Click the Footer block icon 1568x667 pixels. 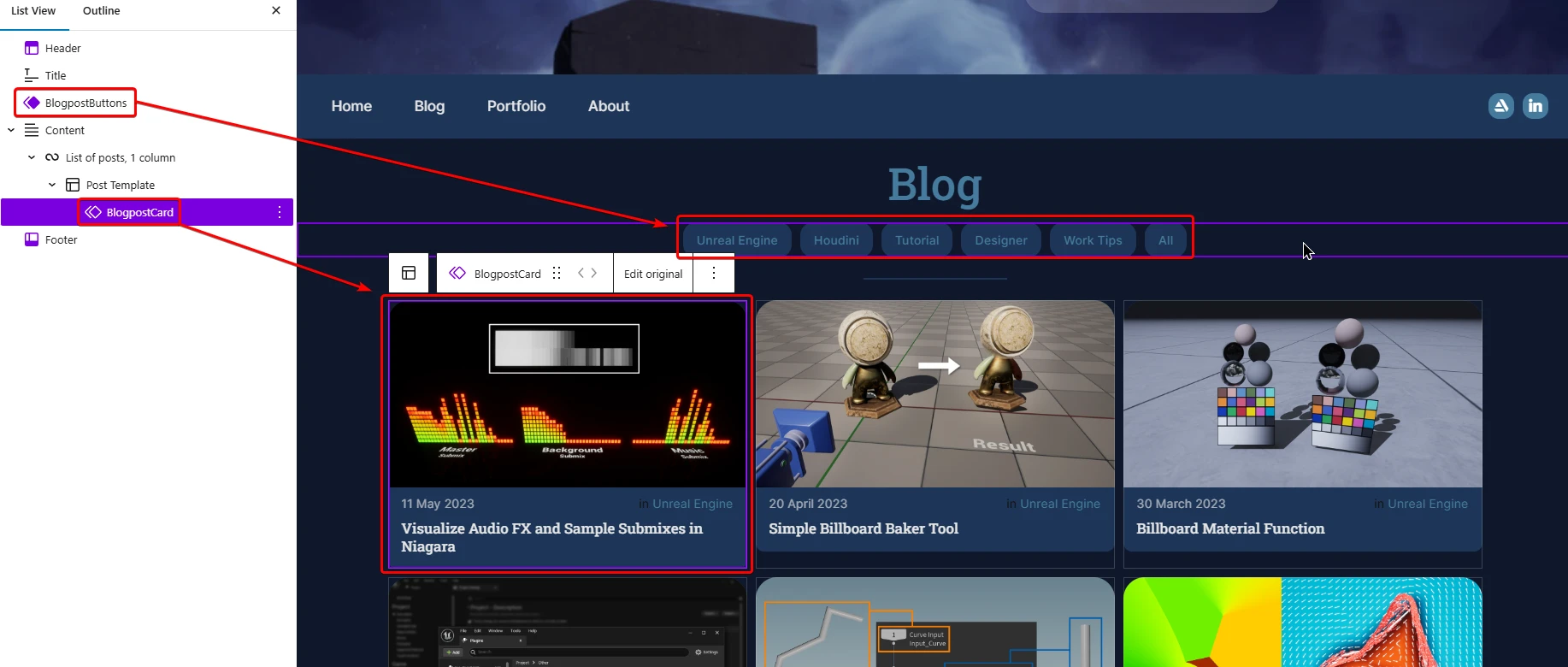pyautogui.click(x=32, y=239)
